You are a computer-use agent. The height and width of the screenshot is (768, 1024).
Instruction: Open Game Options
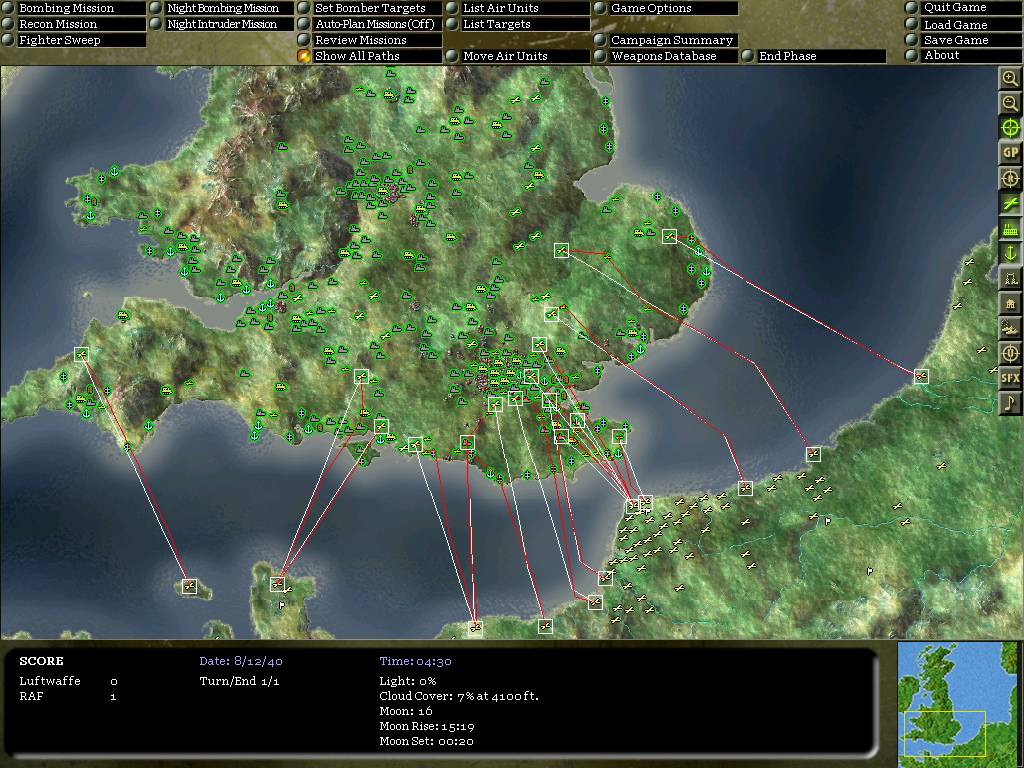665,8
